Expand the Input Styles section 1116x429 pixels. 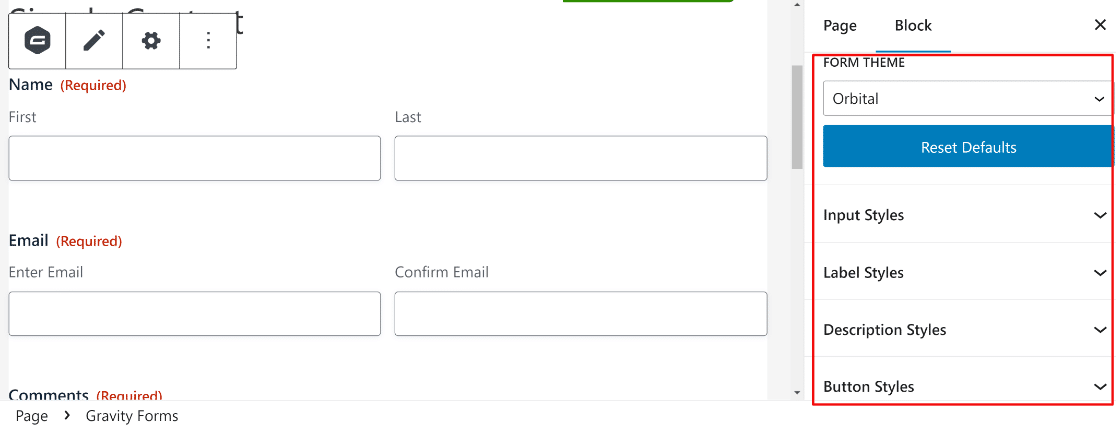pyautogui.click(x=965, y=215)
